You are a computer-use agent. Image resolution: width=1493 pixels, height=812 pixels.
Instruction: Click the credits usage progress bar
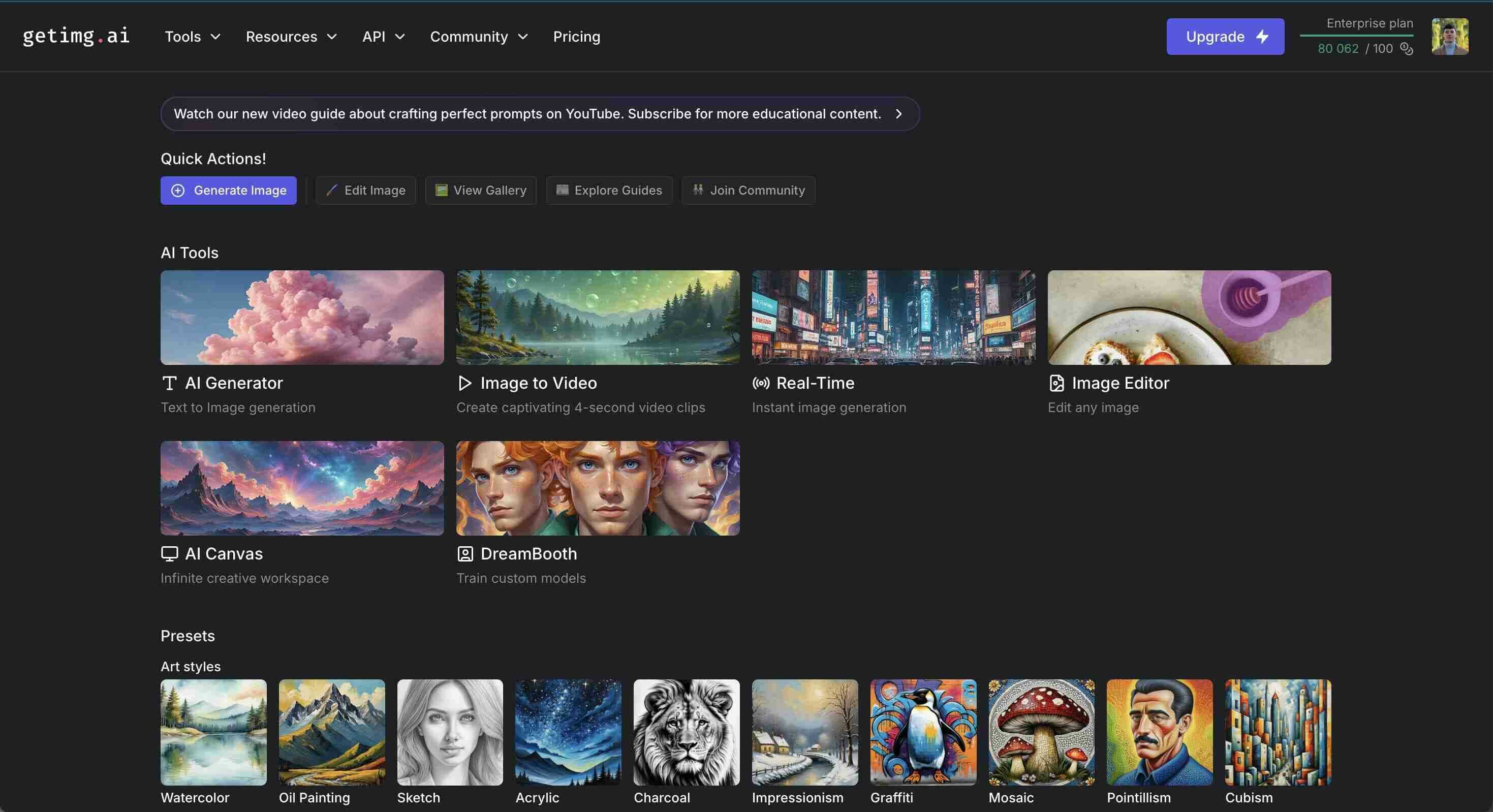tap(1356, 36)
